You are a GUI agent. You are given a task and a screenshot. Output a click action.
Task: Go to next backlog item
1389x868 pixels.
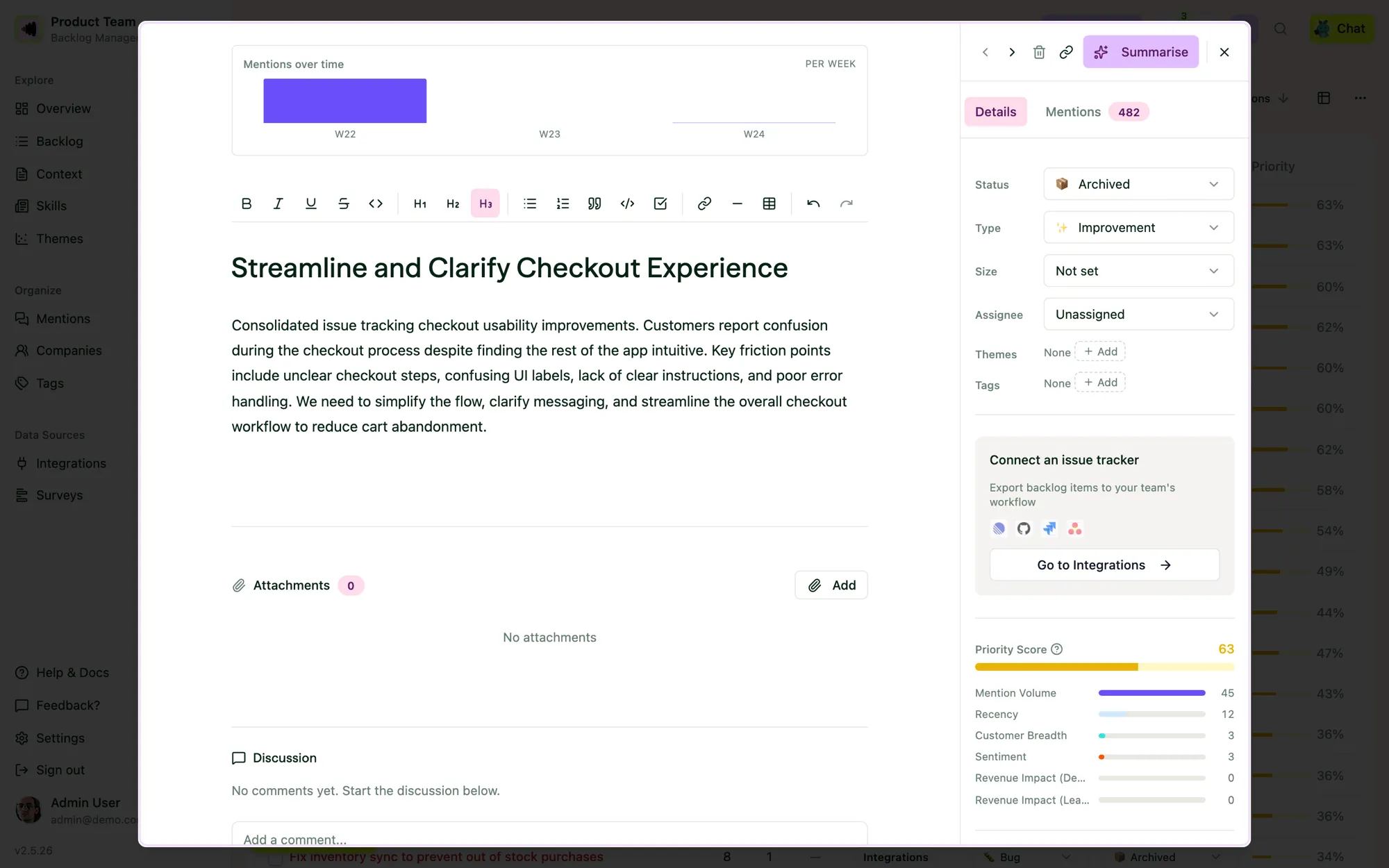tap(1012, 52)
